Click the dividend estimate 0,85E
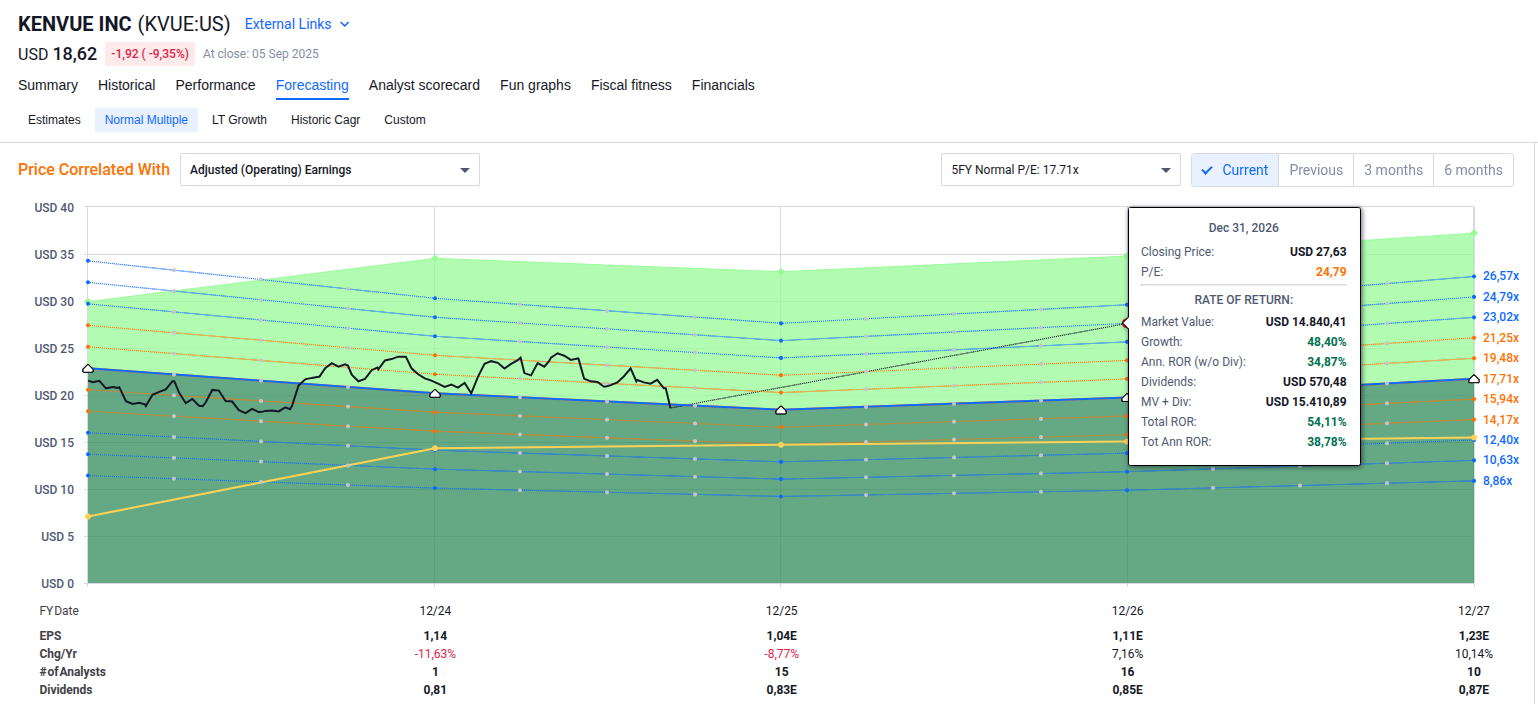This screenshot has height=704, width=1538. pyautogui.click(x=1127, y=690)
